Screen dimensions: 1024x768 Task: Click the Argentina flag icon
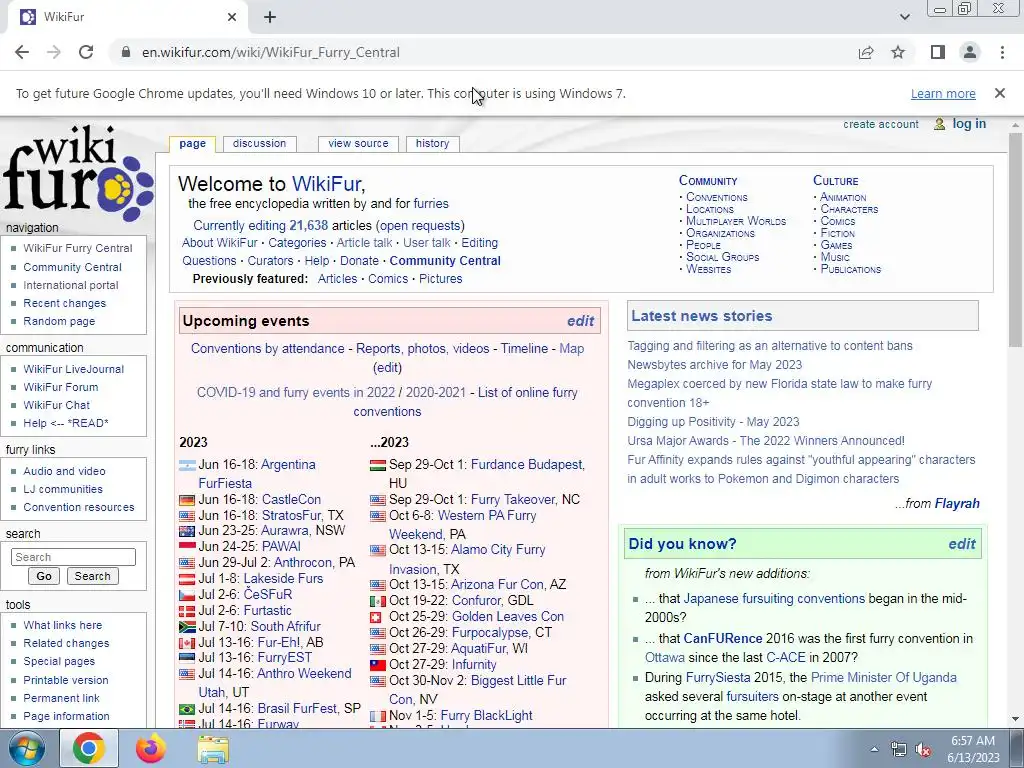[187, 466]
